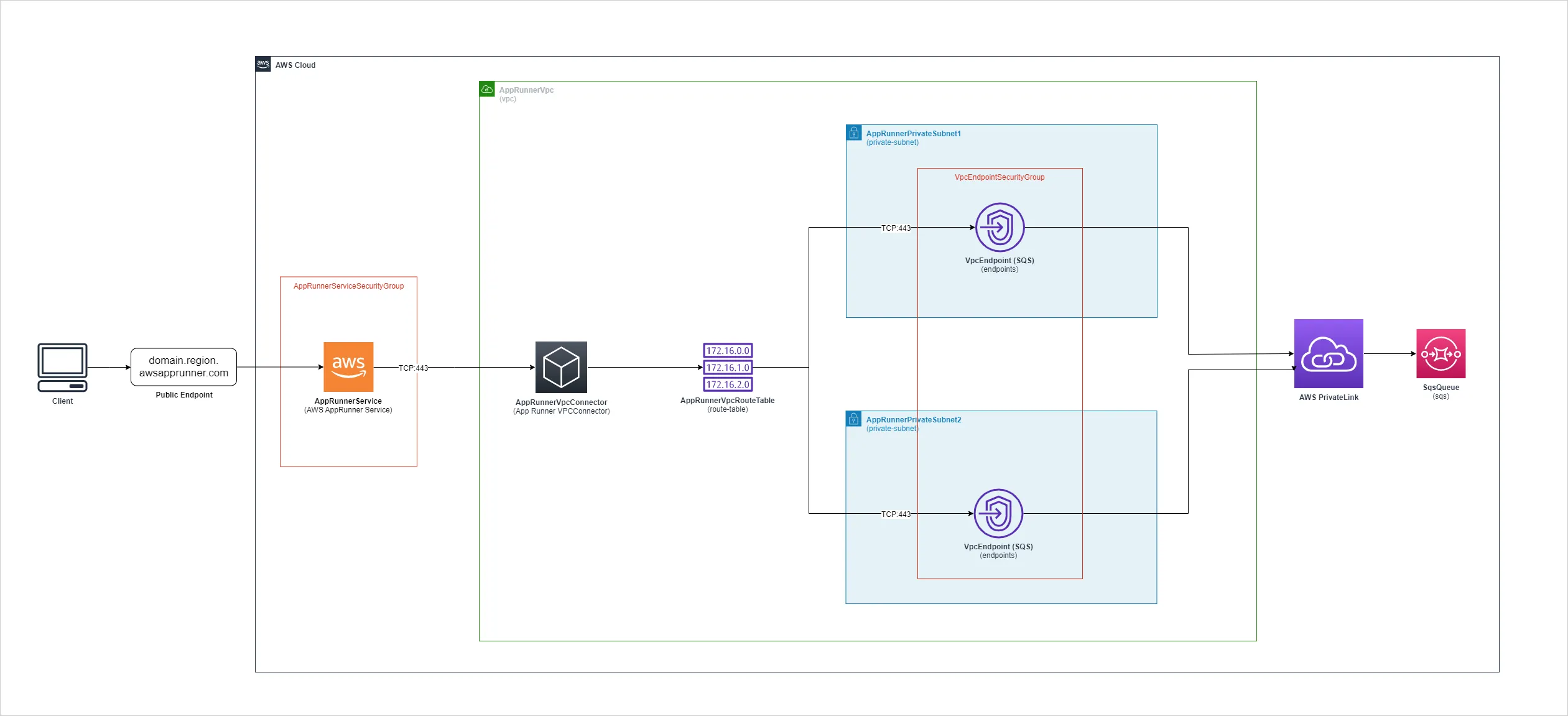This screenshot has width=1568, height=716.
Task: Click the 172.16.0.0 route table row
Action: point(728,350)
